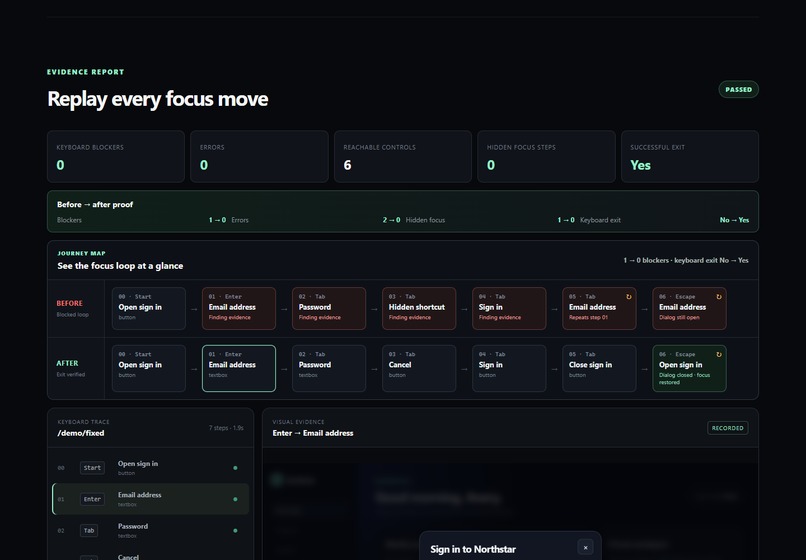Image resolution: width=806 pixels, height=560 pixels.
Task: Click green status dot on Password trace row
Action: (x=235, y=531)
